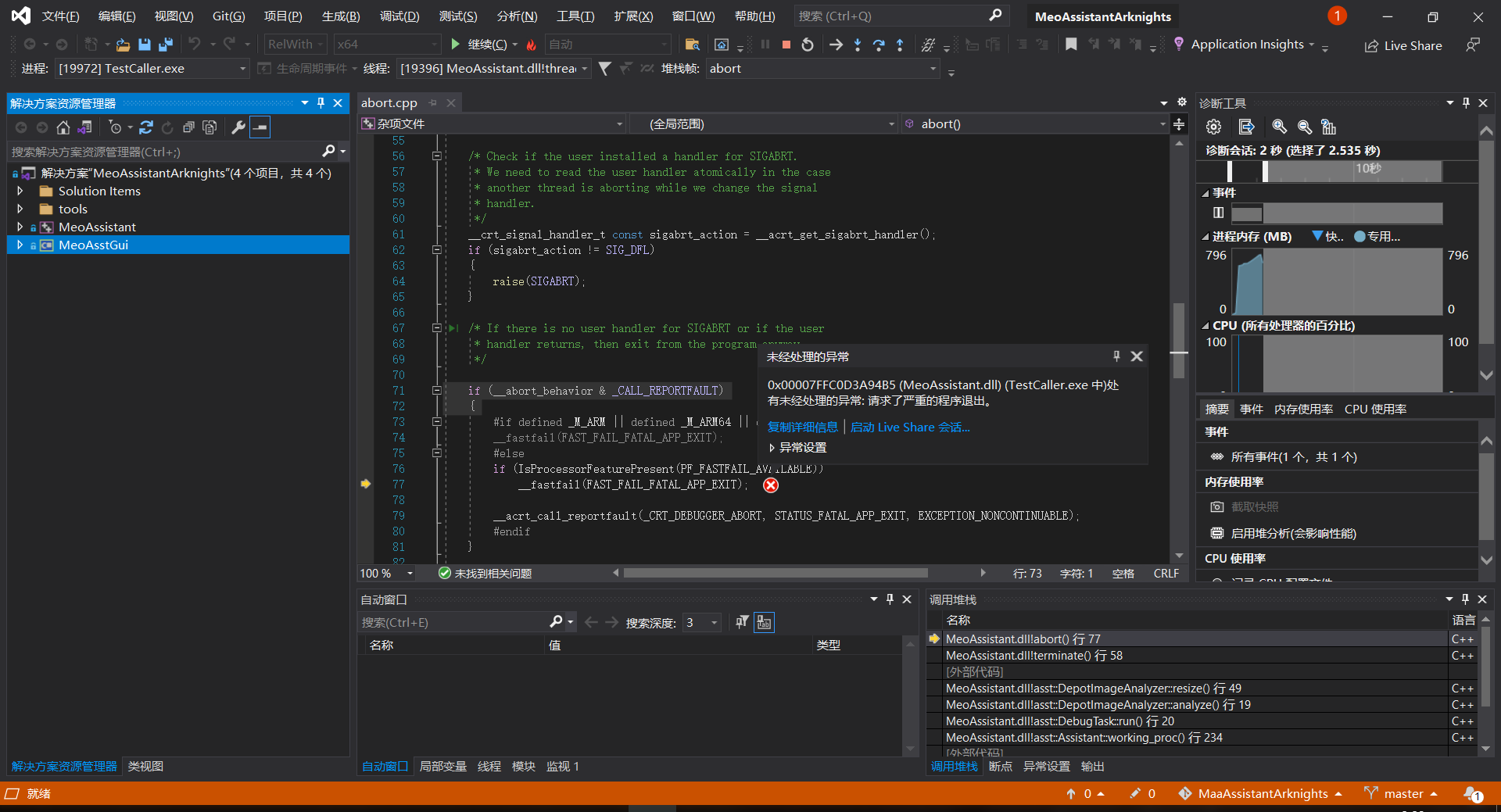Select 截取快照 to take a memory snapshot

click(1255, 506)
